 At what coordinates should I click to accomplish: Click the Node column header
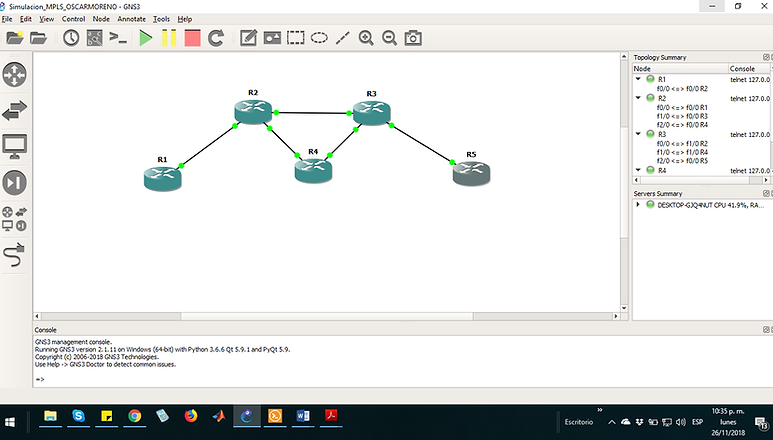pos(680,68)
